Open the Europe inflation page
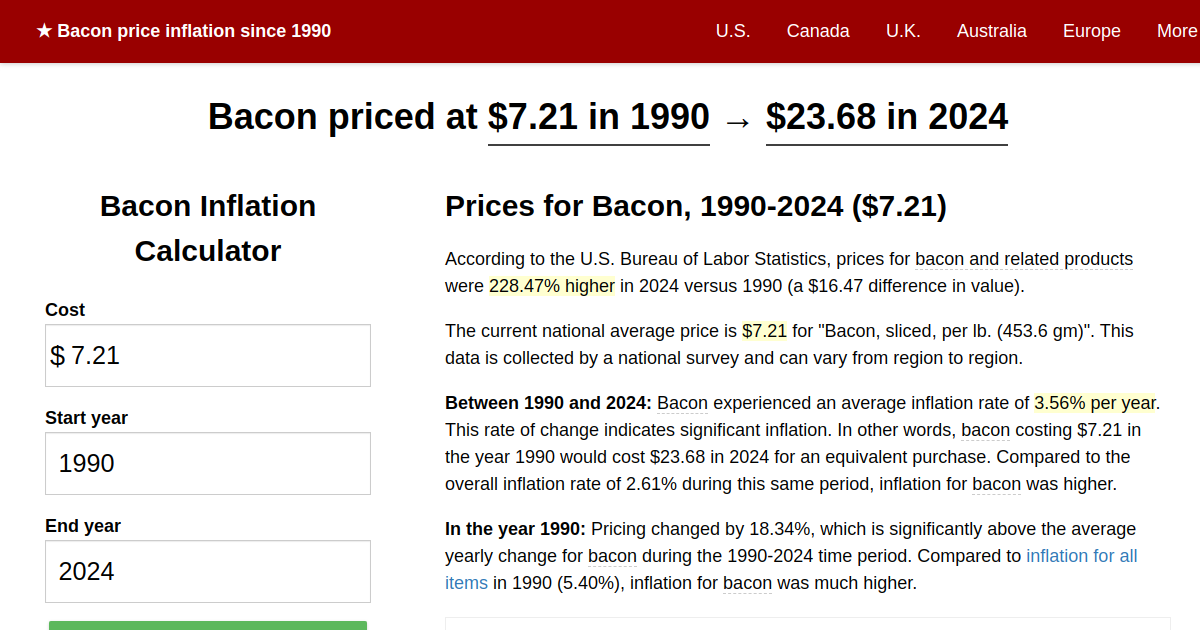The image size is (1200, 630). point(1091,31)
